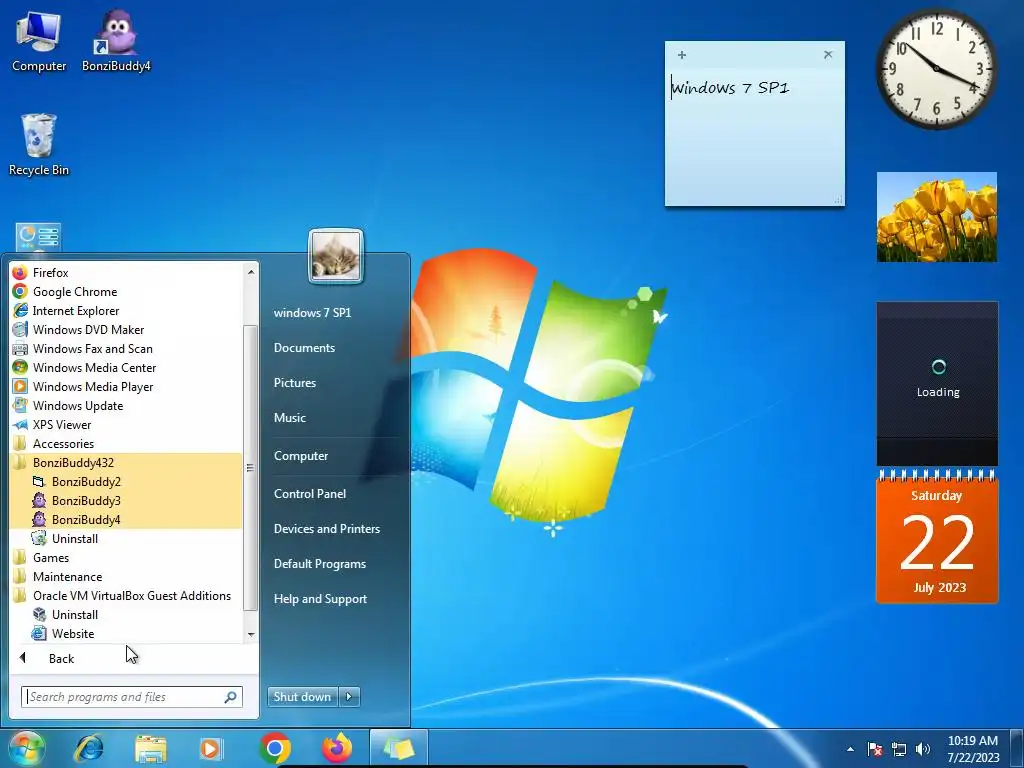The width and height of the screenshot is (1024, 768).
Task: Switch to Sticky Notes taskbar button
Action: [x=399, y=748]
